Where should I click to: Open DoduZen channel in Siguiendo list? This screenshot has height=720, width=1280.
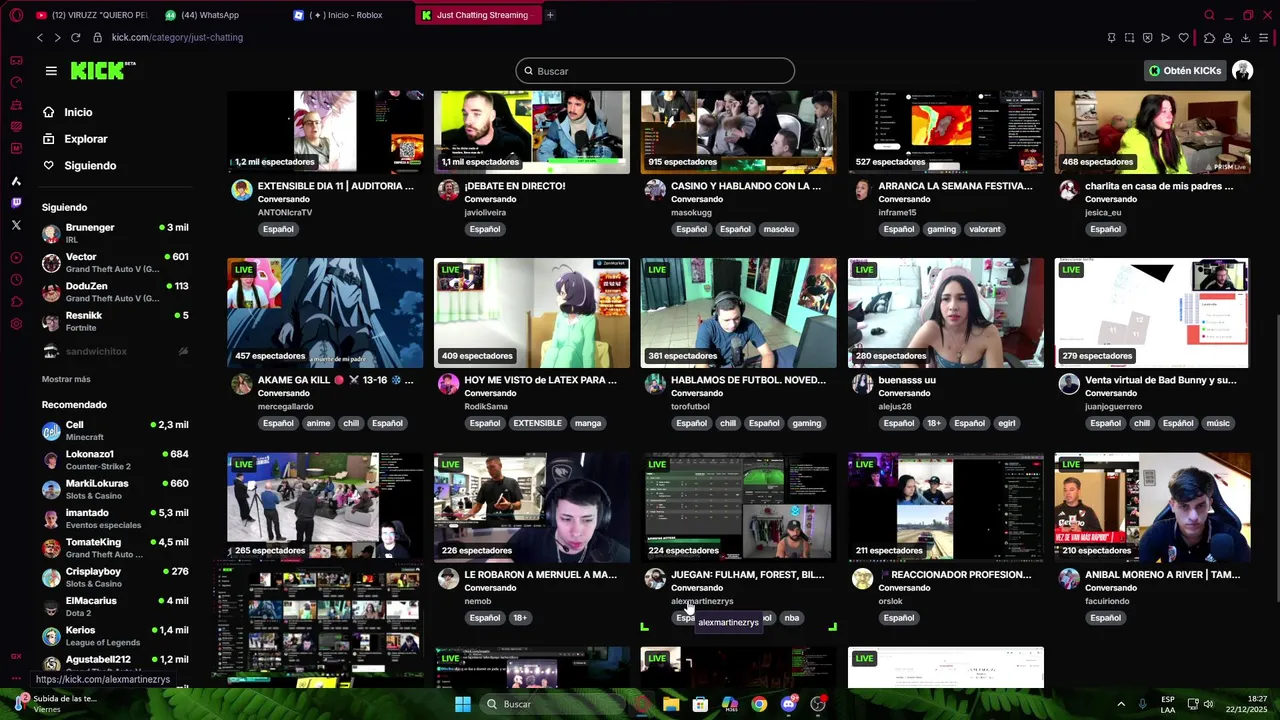point(115,291)
